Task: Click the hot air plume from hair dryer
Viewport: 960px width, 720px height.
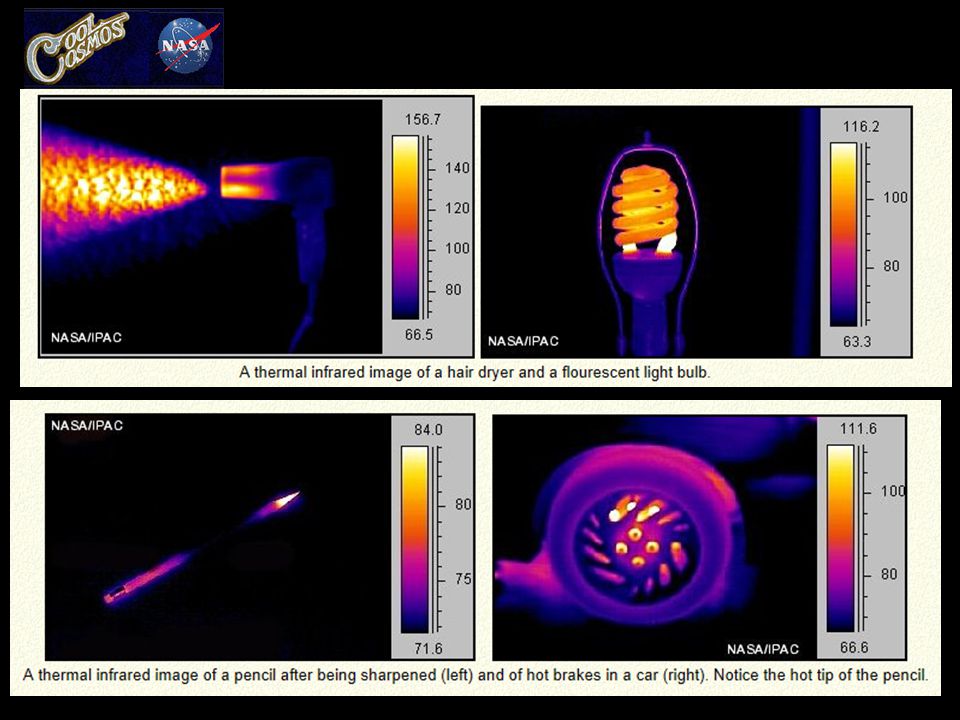Action: (122, 187)
